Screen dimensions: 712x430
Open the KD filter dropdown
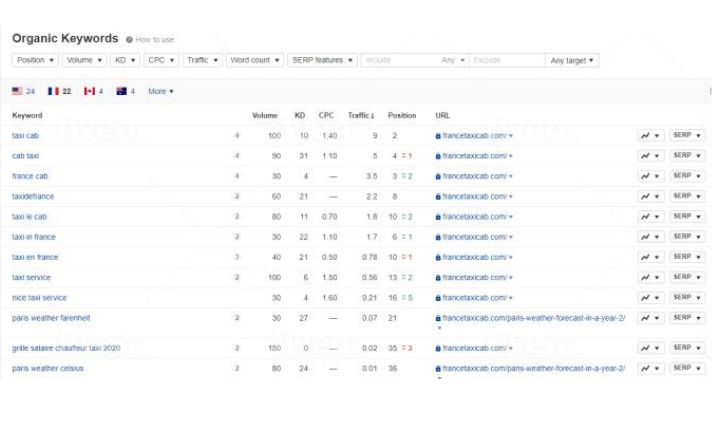(125, 60)
